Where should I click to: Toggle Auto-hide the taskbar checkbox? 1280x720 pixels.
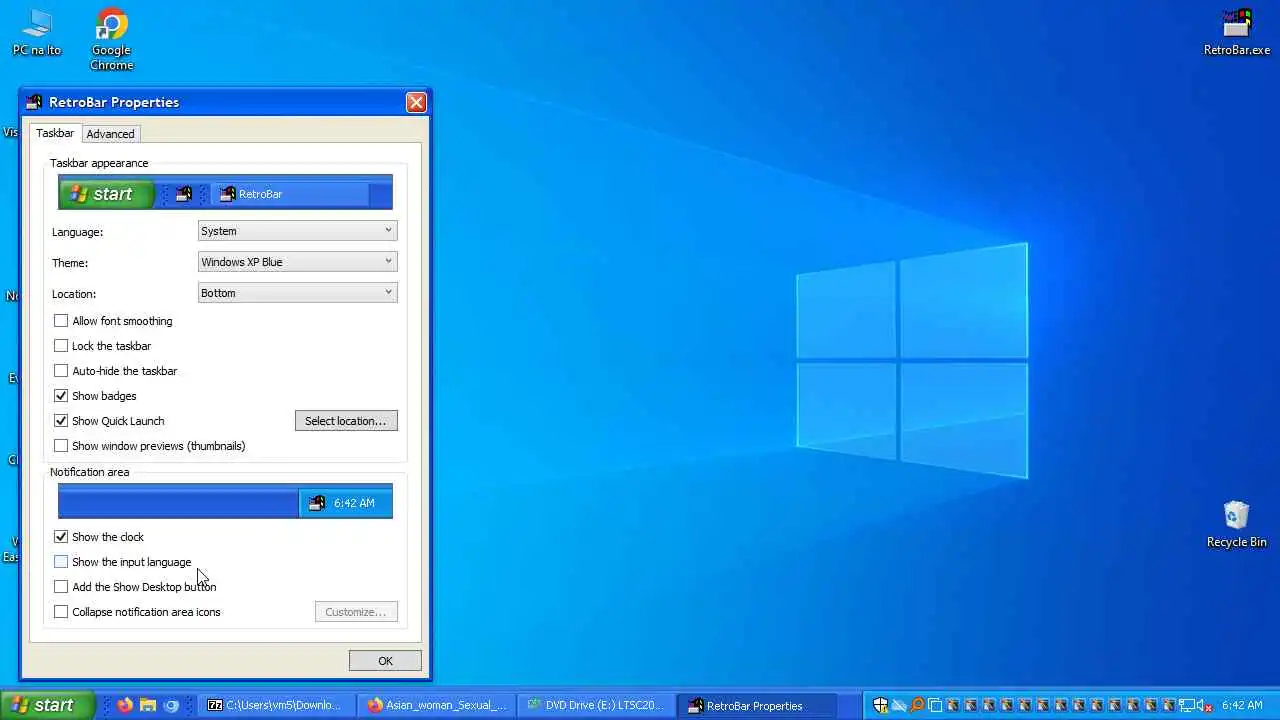tap(61, 371)
